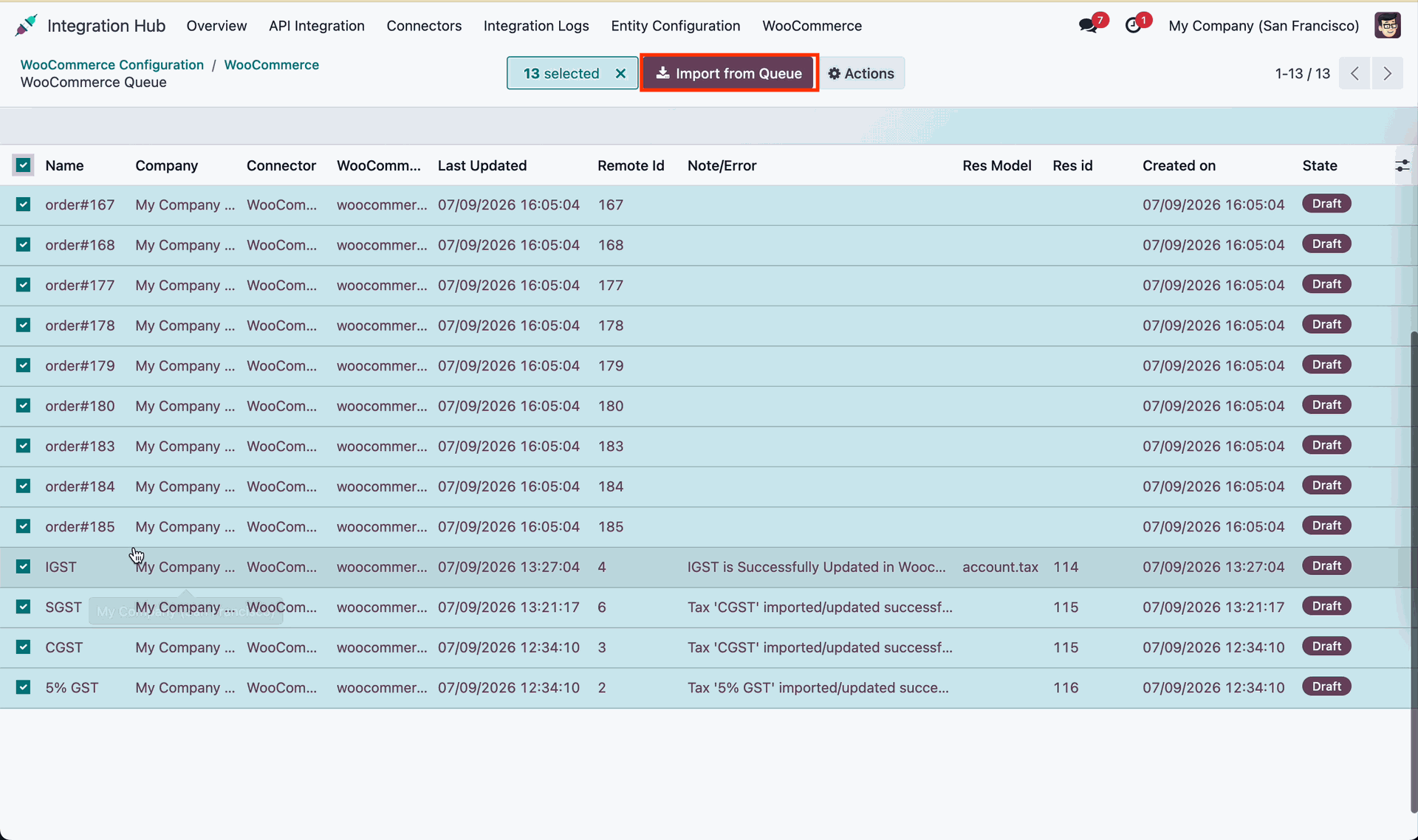
Task: Open the Entity Configuration menu
Action: pos(676,26)
